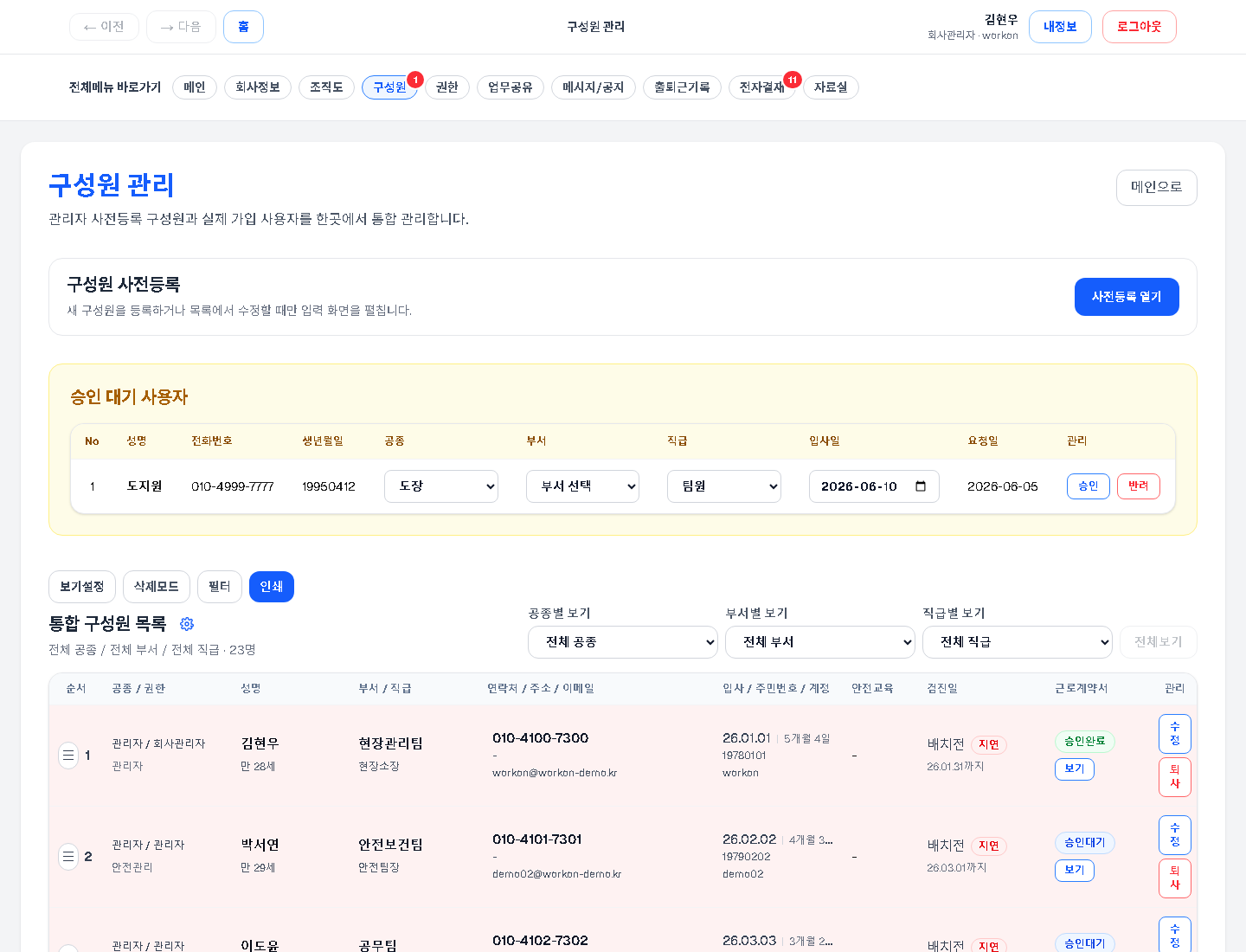Open 전자결재 menu shortcut
Screen dimensions: 1246x952
click(x=762, y=87)
